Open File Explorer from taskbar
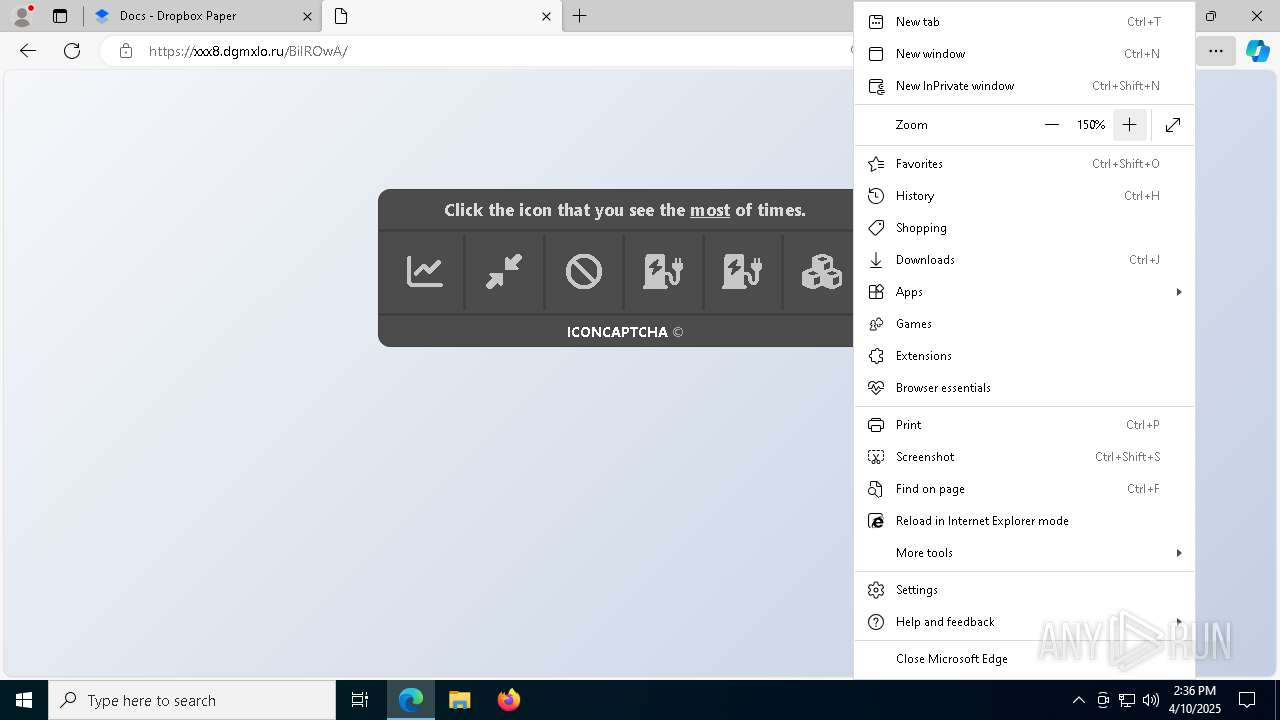Viewport: 1280px width, 720px height. (x=460, y=700)
